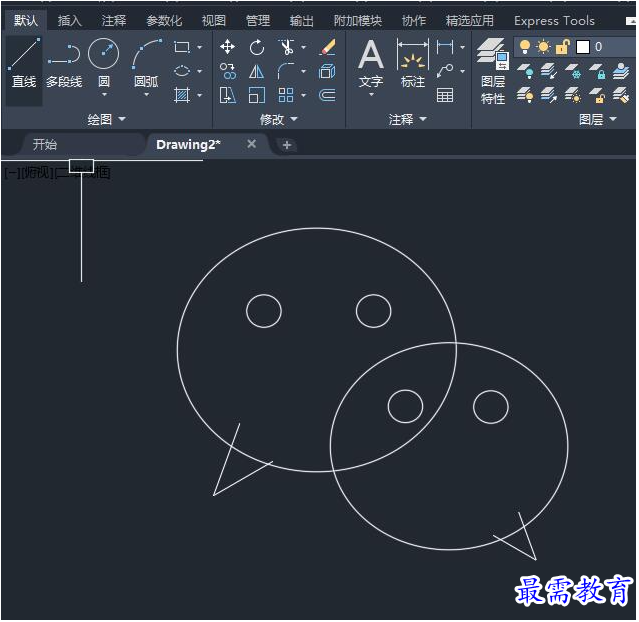Expand the 绘图 panel dropdown
Image resolution: width=639 pixels, height=622 pixels.
click(x=106, y=119)
